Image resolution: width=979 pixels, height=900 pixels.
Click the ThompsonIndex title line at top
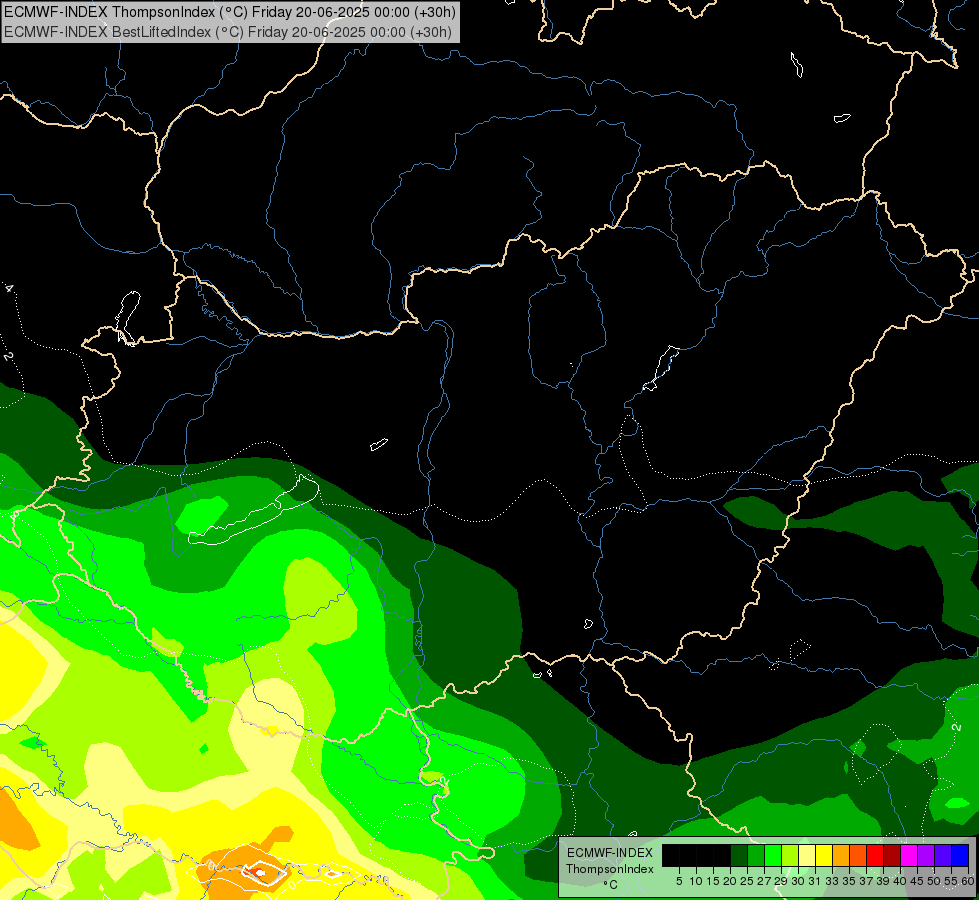230,12
